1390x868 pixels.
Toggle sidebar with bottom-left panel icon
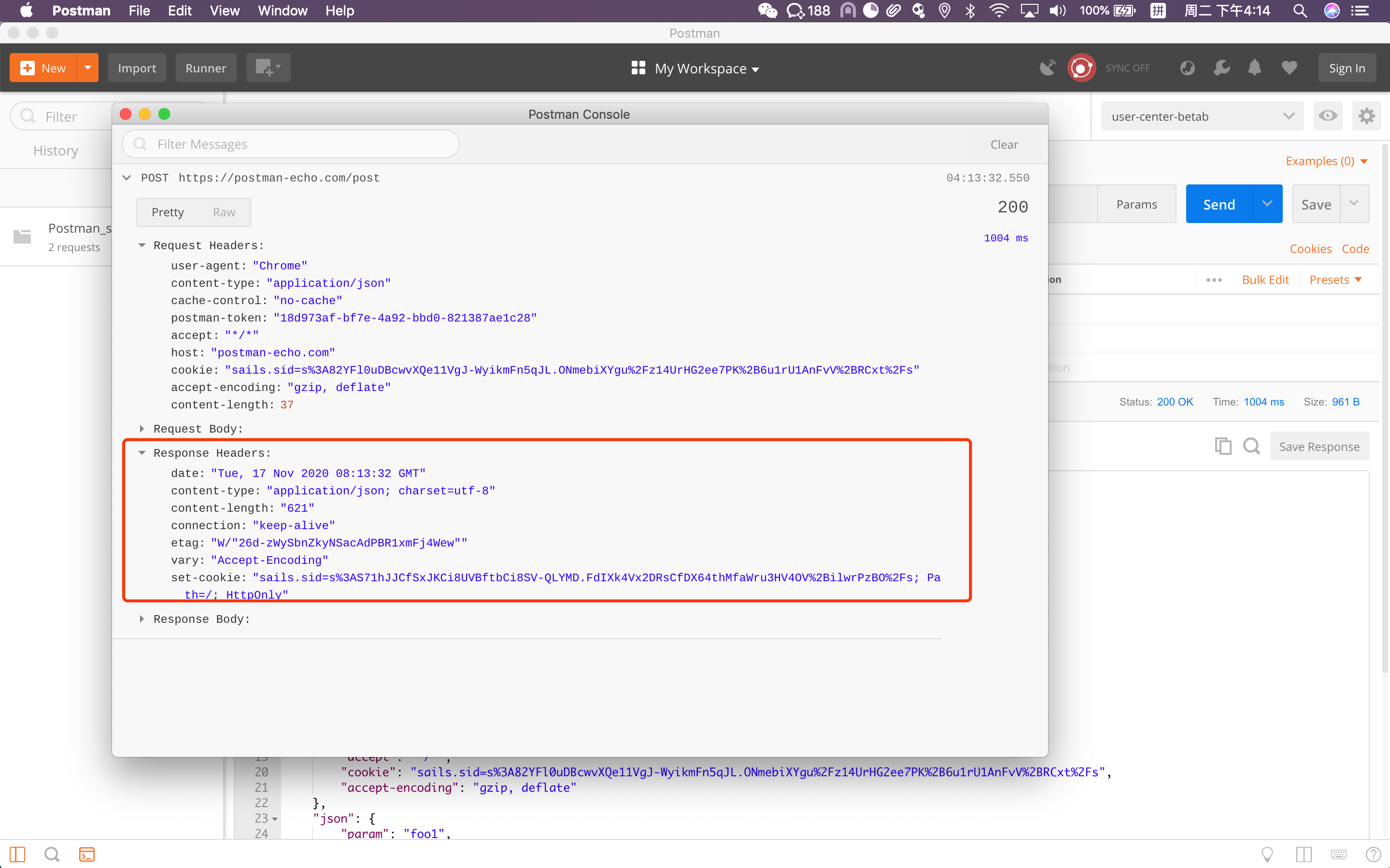(x=17, y=855)
